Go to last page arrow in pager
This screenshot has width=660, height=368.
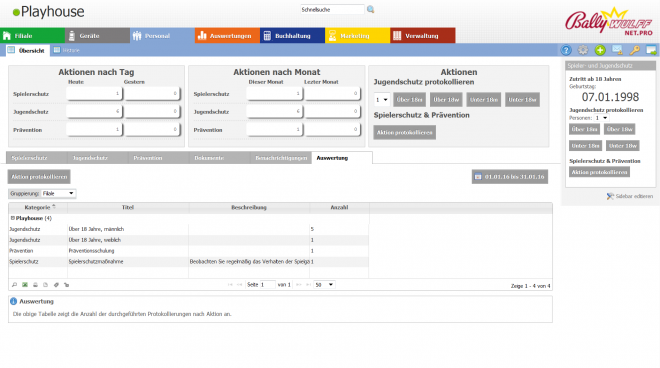[308, 285]
